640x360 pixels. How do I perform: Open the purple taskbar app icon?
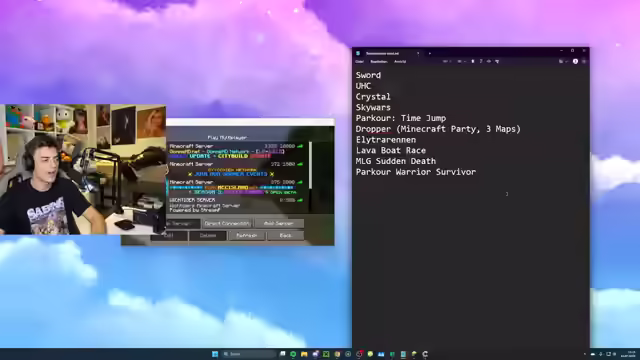click(x=315, y=354)
